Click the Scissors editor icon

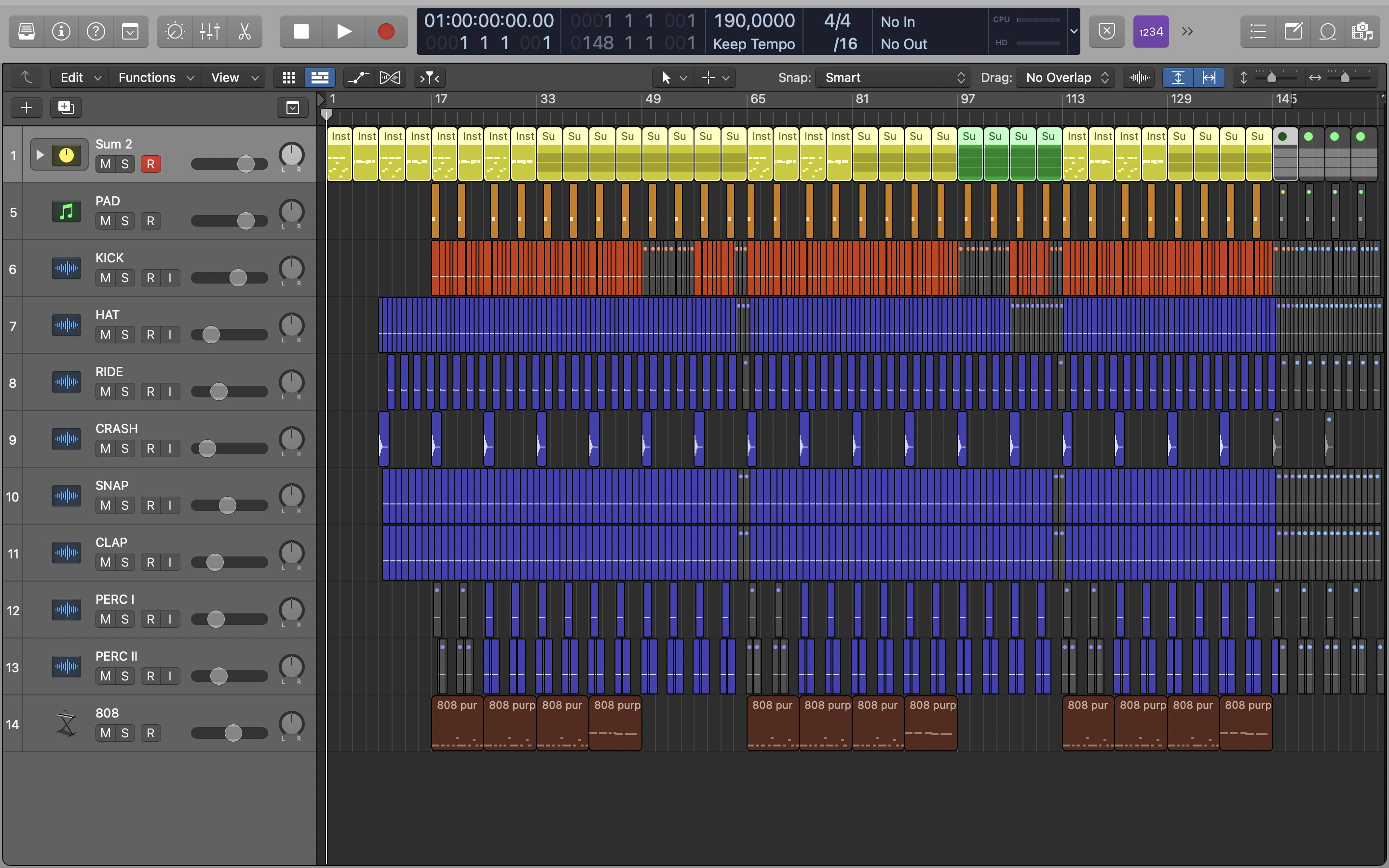pos(245,31)
